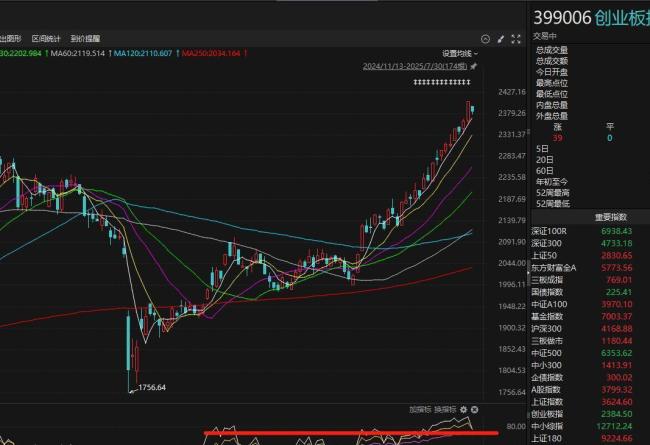The image size is (650, 445).
Task: Open the 中小综指 index row
Action: click(590, 426)
